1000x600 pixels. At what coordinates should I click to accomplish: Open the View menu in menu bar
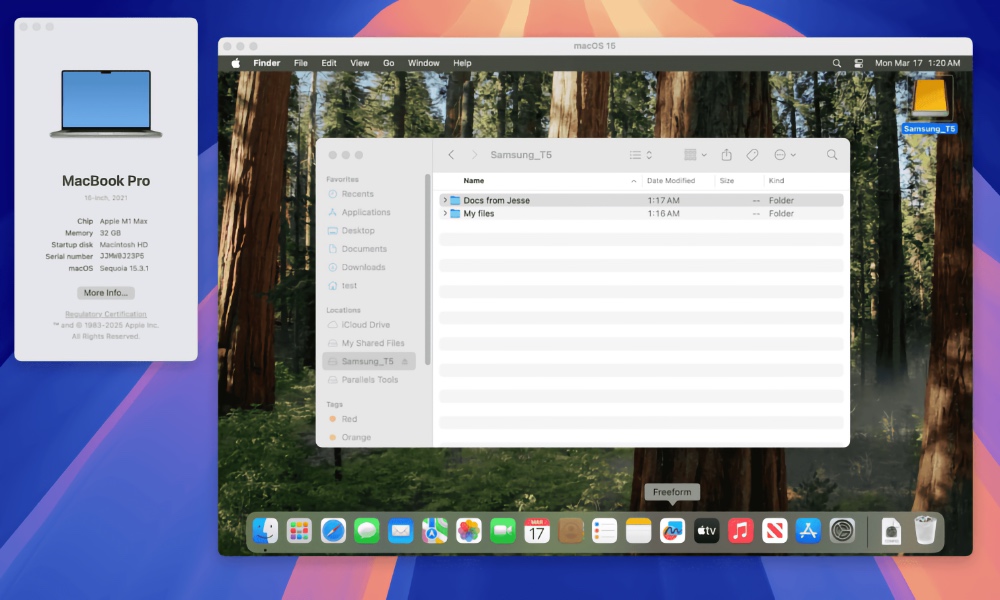(x=359, y=63)
